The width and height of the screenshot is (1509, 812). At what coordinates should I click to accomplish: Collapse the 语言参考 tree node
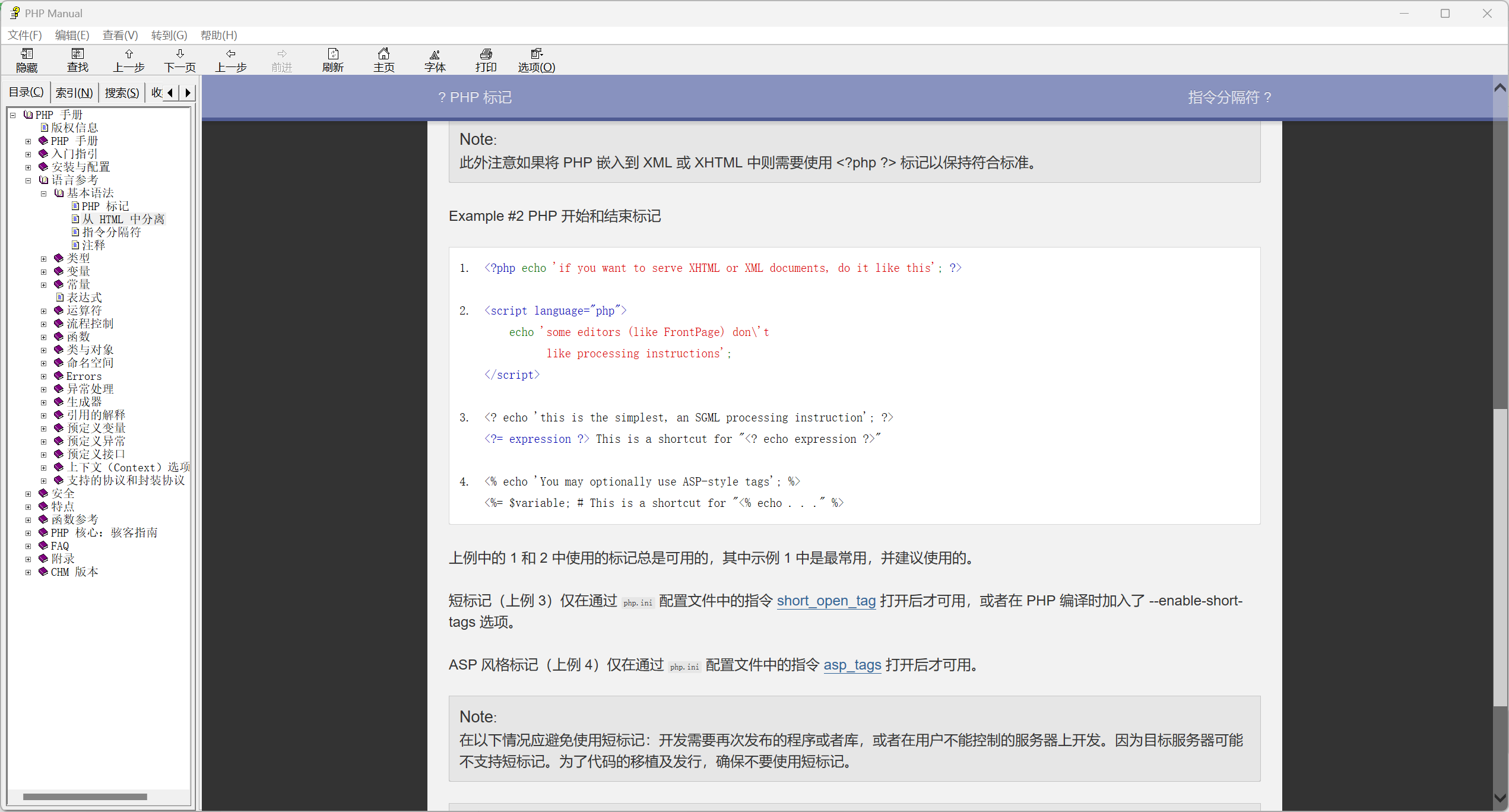[x=28, y=180]
